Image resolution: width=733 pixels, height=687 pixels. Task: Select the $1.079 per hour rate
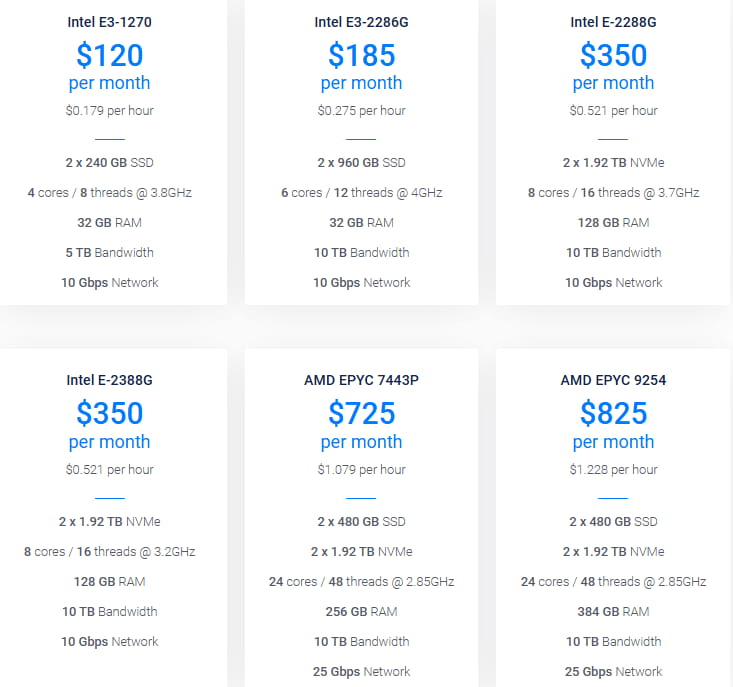[361, 470]
